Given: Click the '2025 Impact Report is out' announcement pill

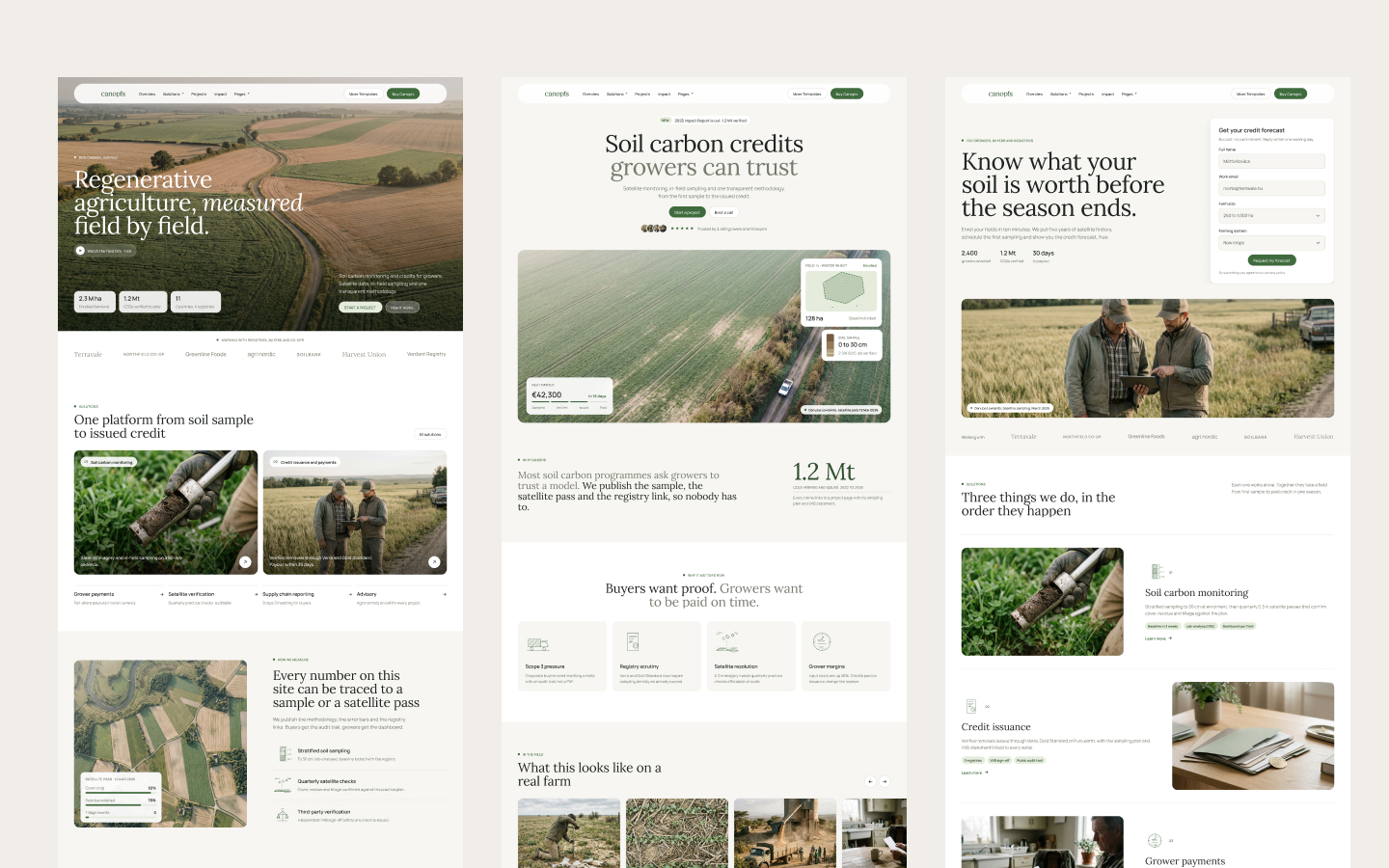Looking at the screenshot, I should pyautogui.click(x=704, y=121).
